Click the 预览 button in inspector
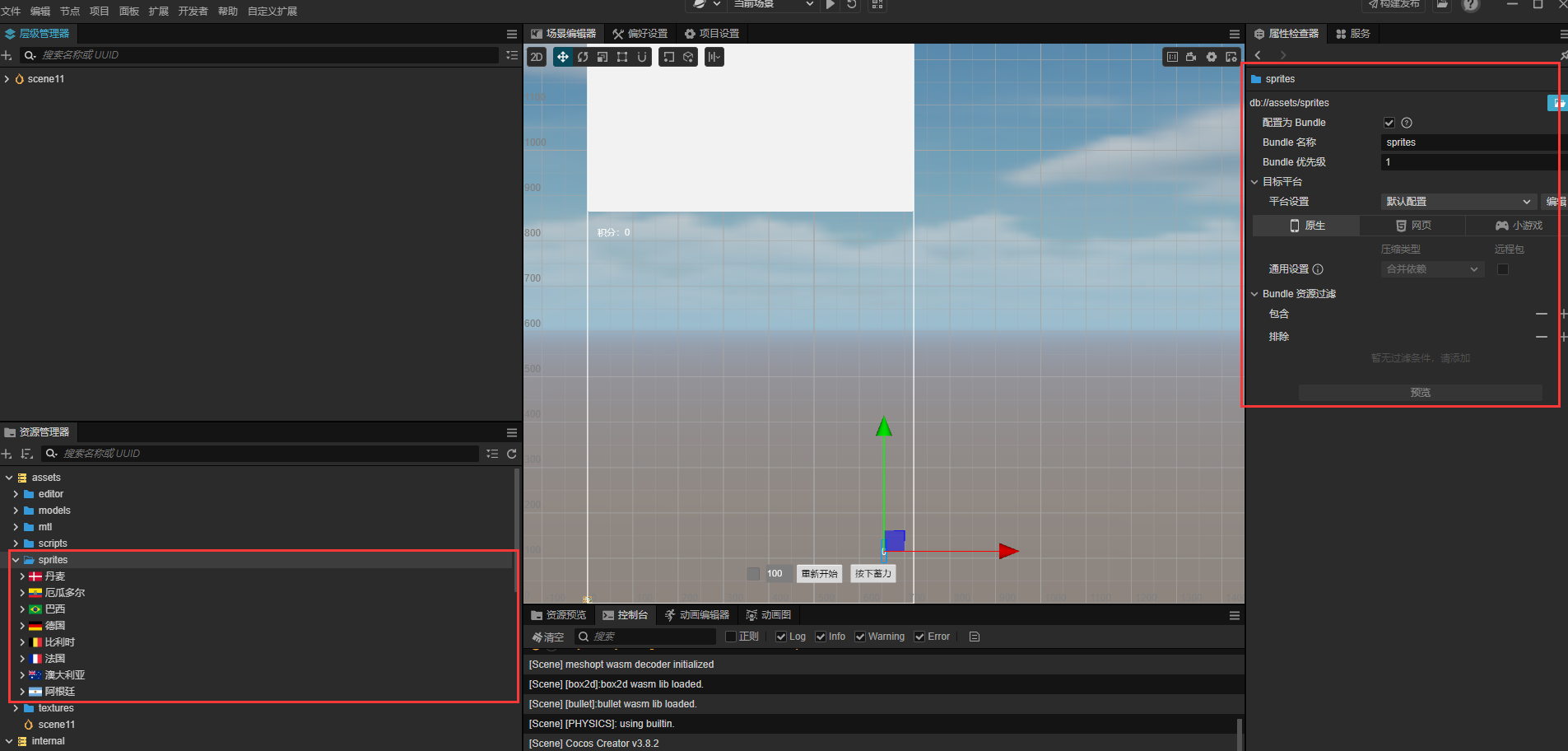 1421,393
